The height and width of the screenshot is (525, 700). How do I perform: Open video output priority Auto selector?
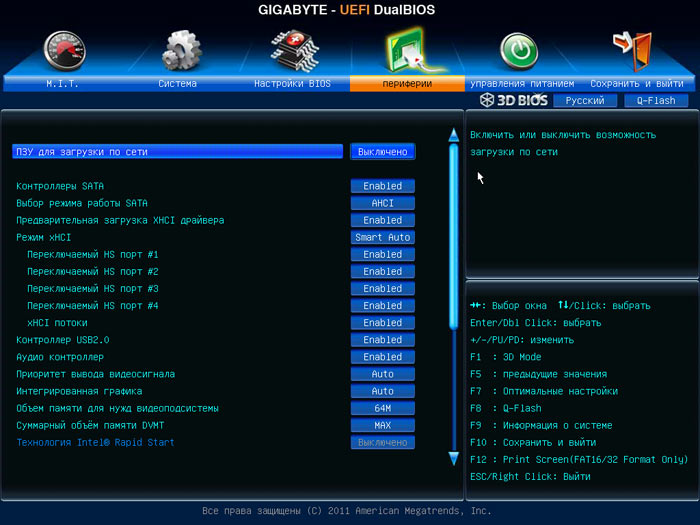click(383, 374)
